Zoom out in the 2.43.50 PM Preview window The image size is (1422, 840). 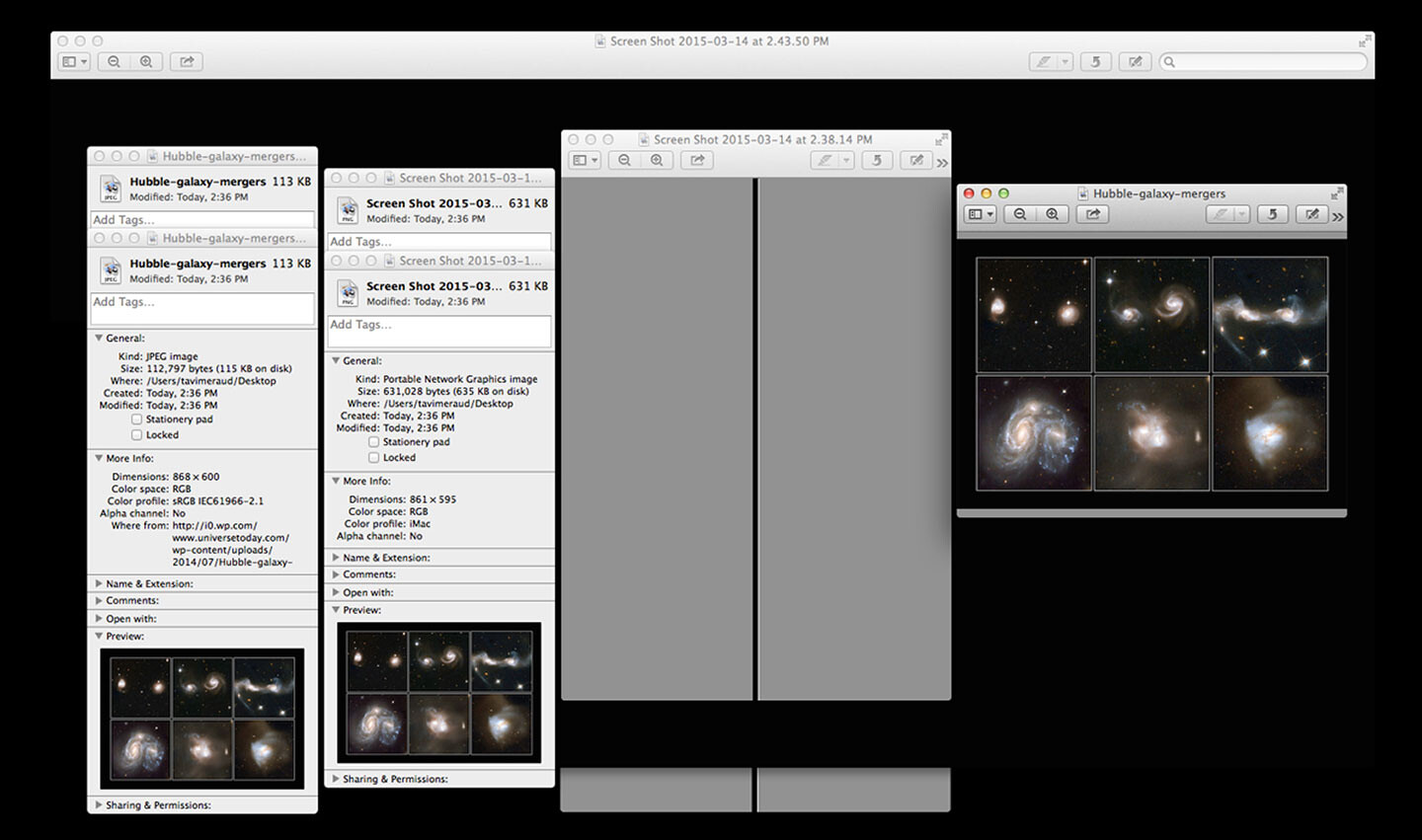[114, 61]
